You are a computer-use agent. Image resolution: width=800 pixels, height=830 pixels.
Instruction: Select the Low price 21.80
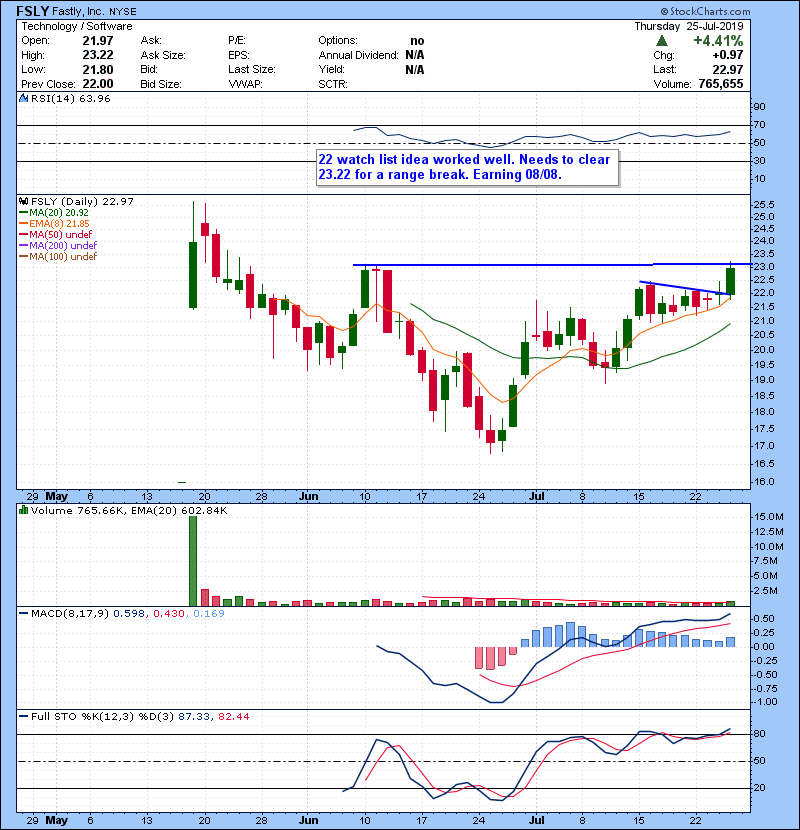coord(98,69)
